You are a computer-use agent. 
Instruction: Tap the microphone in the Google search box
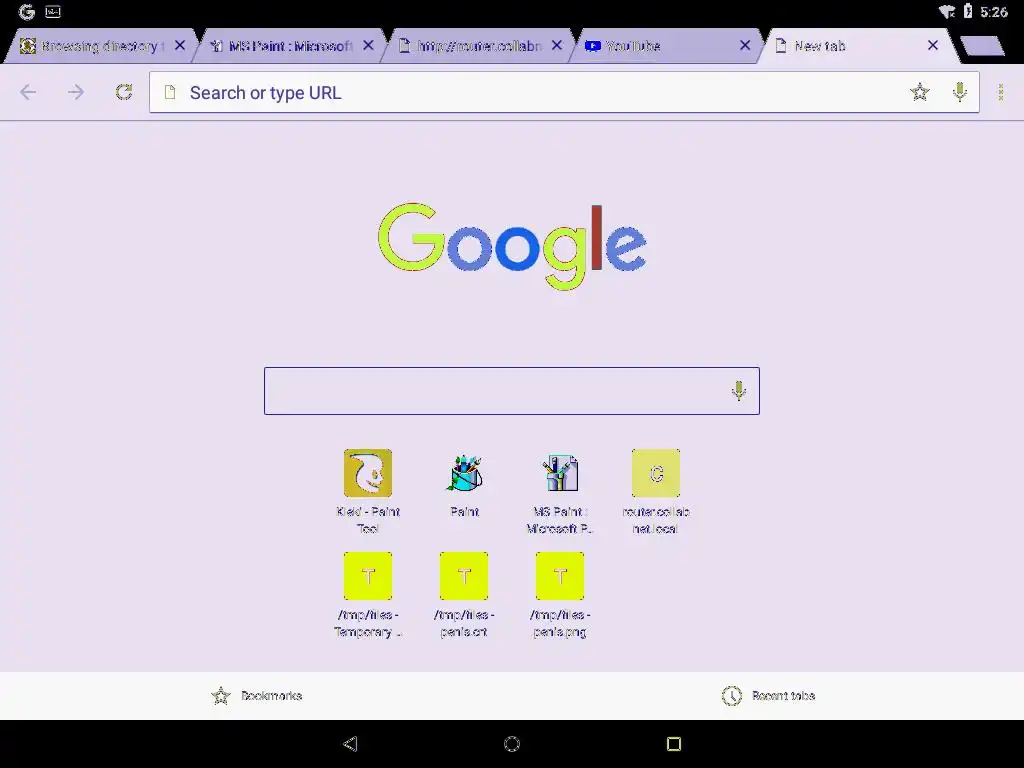pyautogui.click(x=739, y=391)
